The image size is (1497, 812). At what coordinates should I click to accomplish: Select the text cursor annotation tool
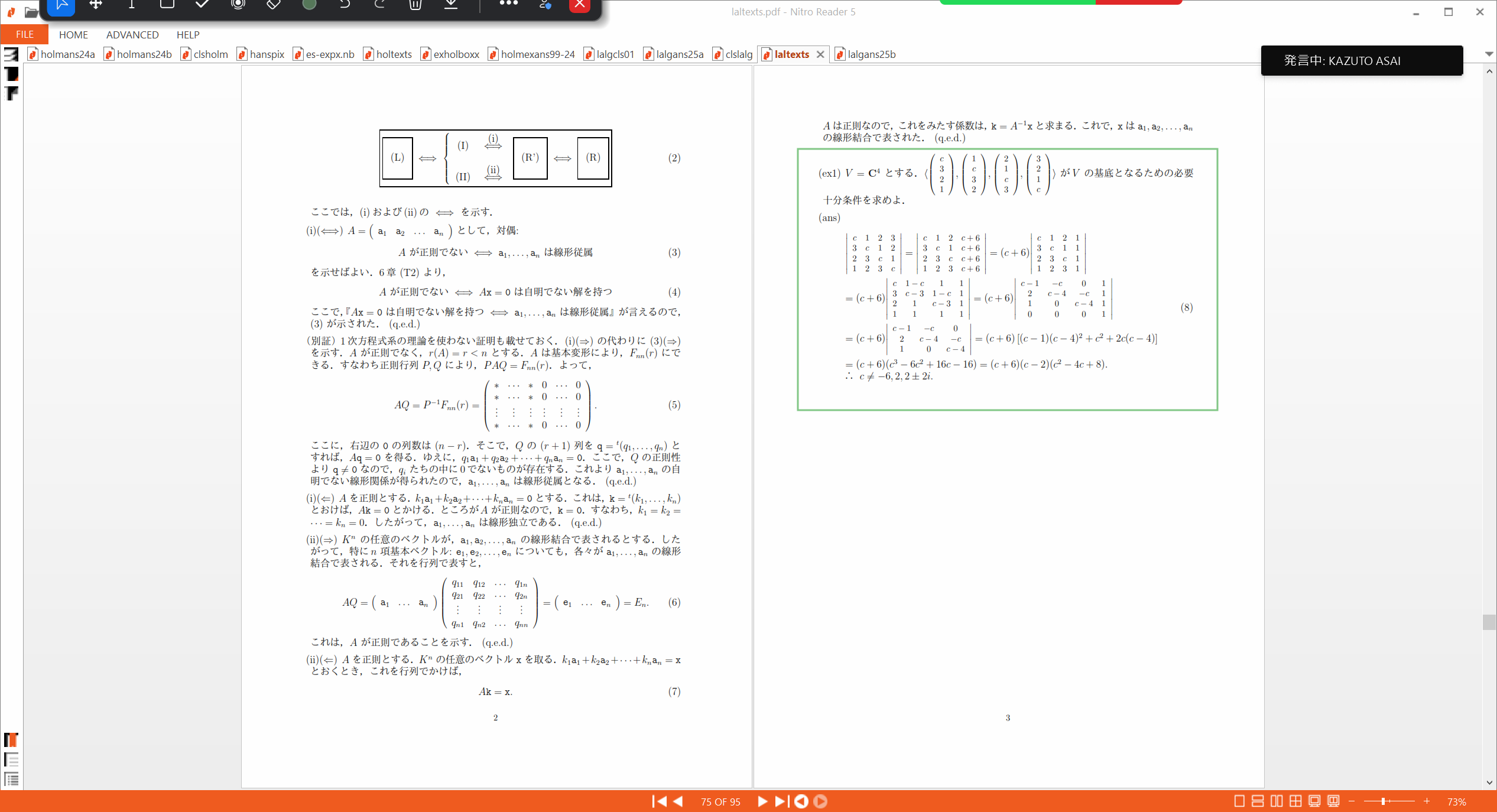pos(131,5)
